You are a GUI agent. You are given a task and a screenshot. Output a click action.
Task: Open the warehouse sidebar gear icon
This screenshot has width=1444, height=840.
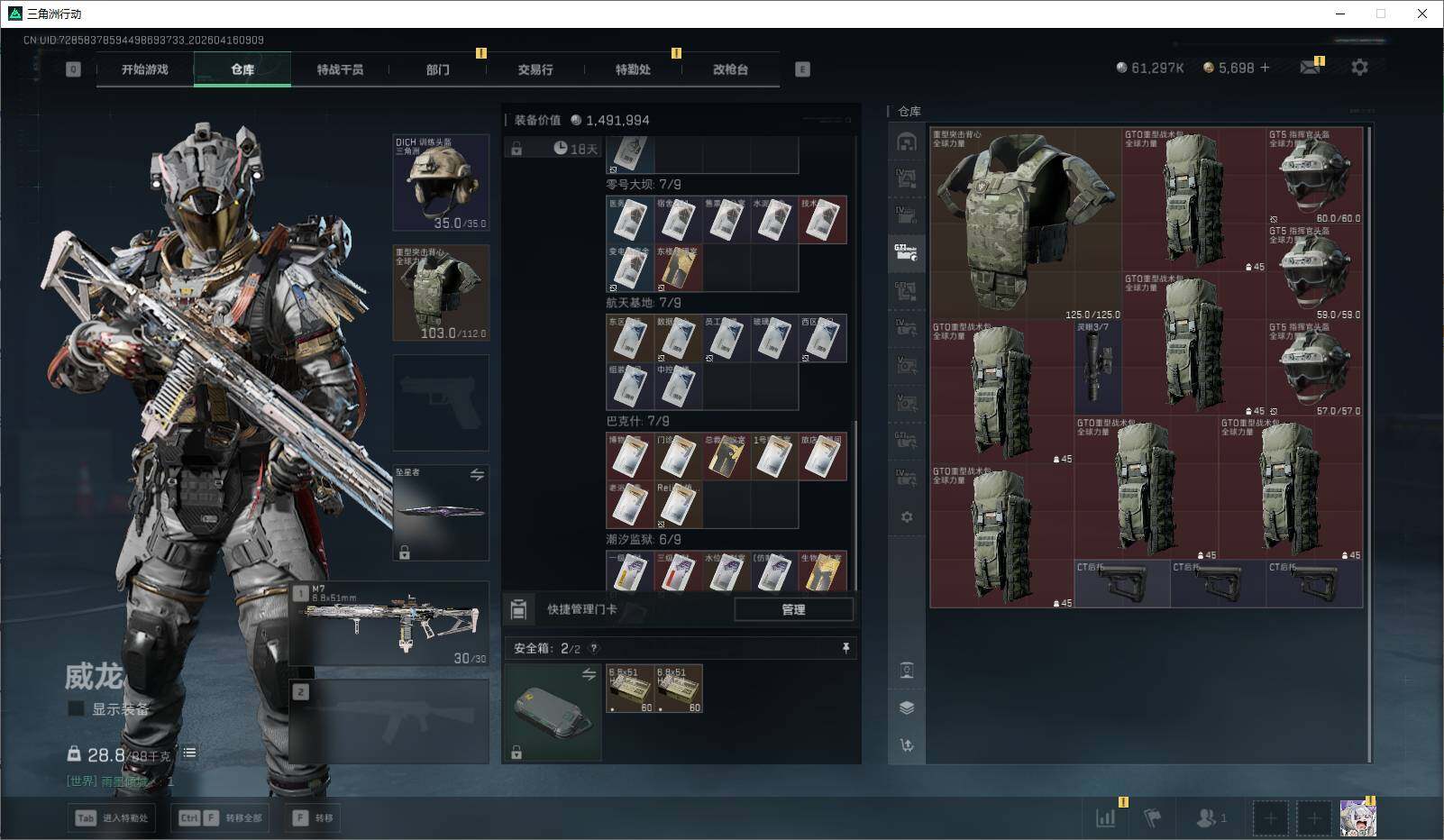[x=907, y=517]
